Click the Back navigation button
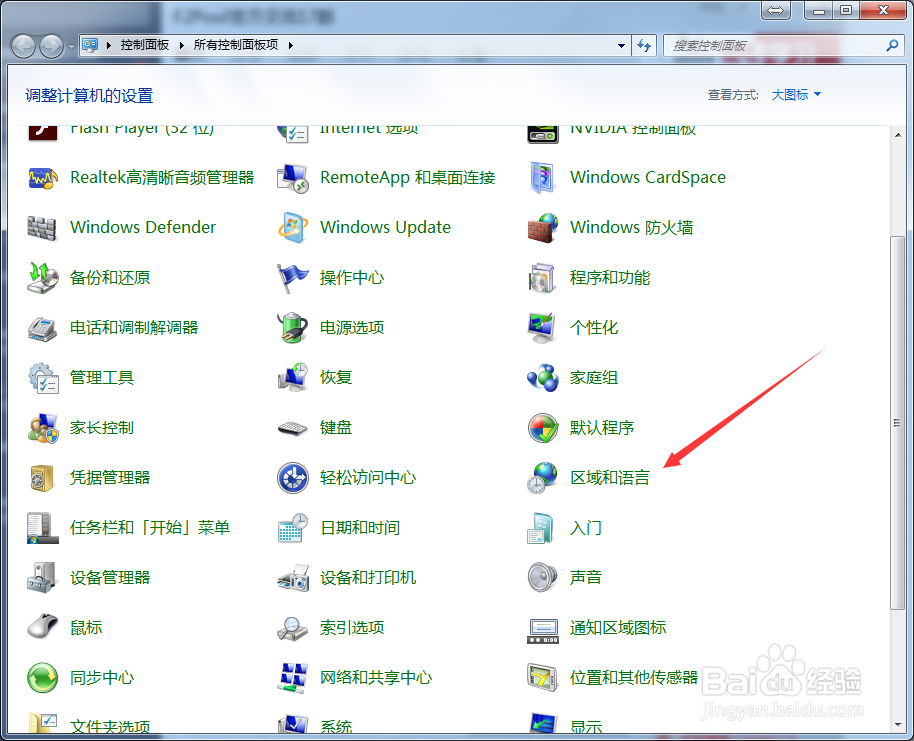 pos(23,46)
